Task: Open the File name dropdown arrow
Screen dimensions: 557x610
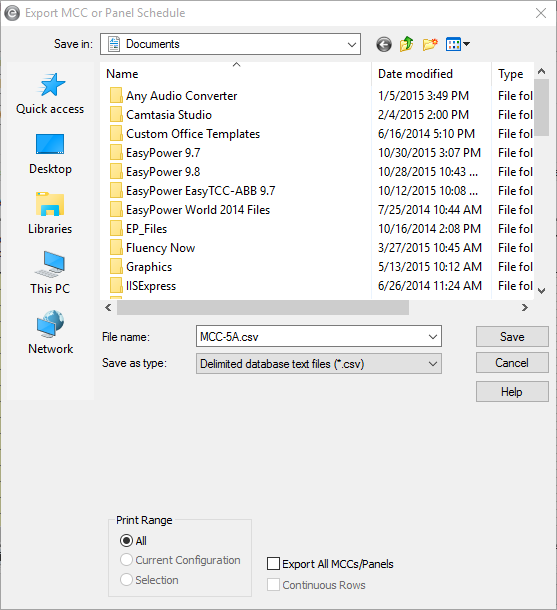Action: [433, 337]
